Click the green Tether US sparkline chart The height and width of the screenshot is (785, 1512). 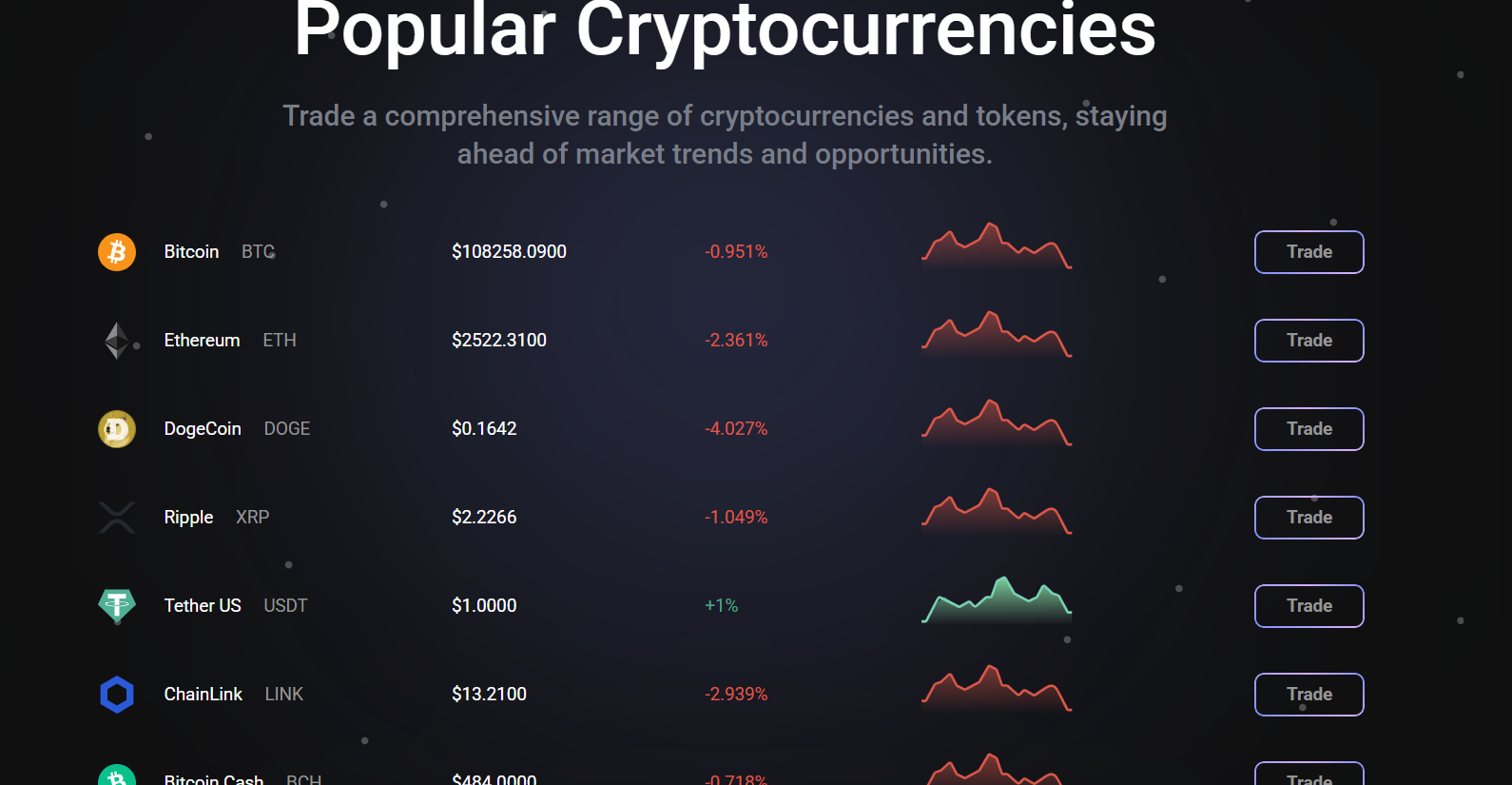tap(997, 601)
